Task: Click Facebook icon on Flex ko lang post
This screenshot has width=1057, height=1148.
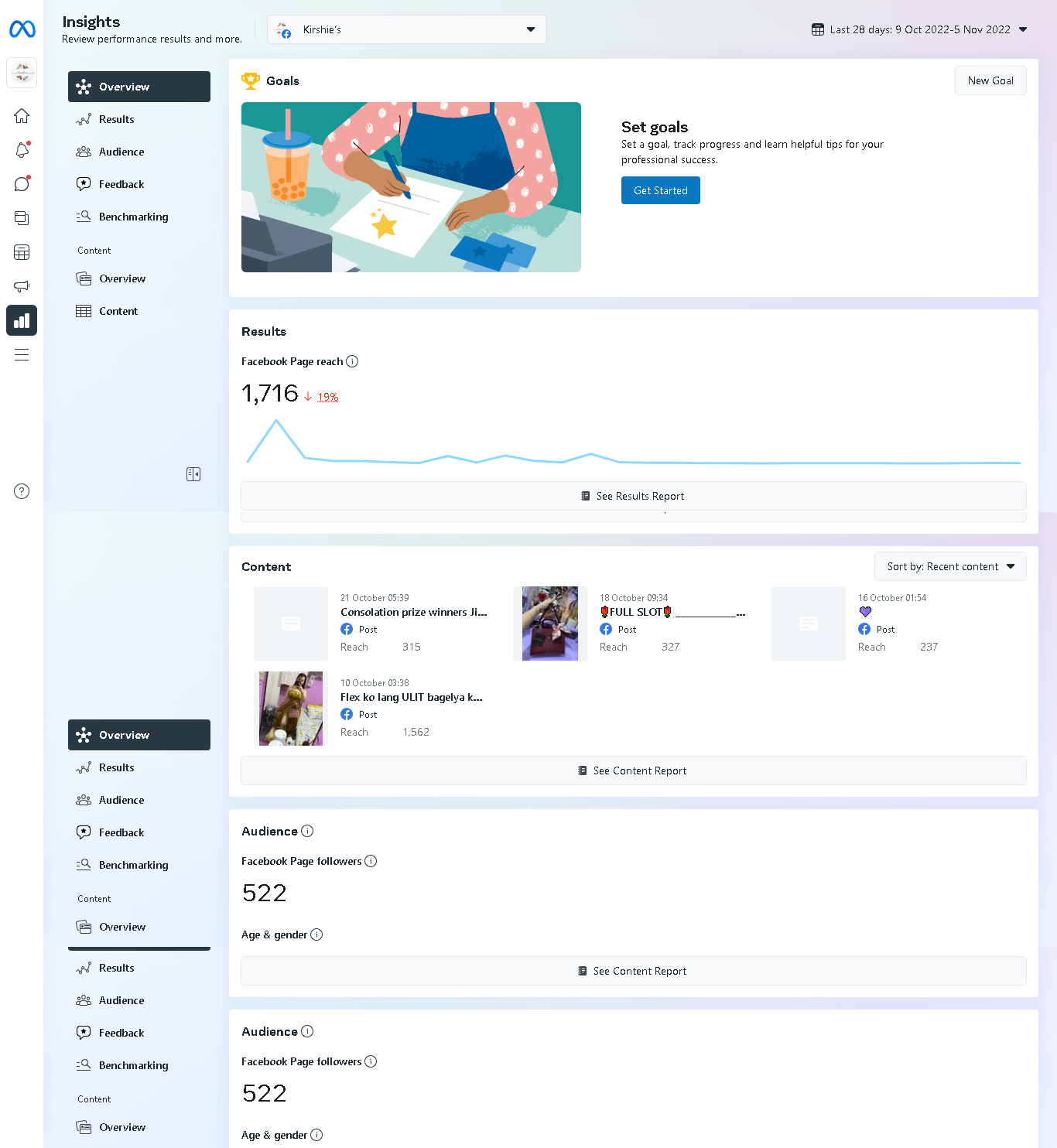Action: [x=347, y=715]
